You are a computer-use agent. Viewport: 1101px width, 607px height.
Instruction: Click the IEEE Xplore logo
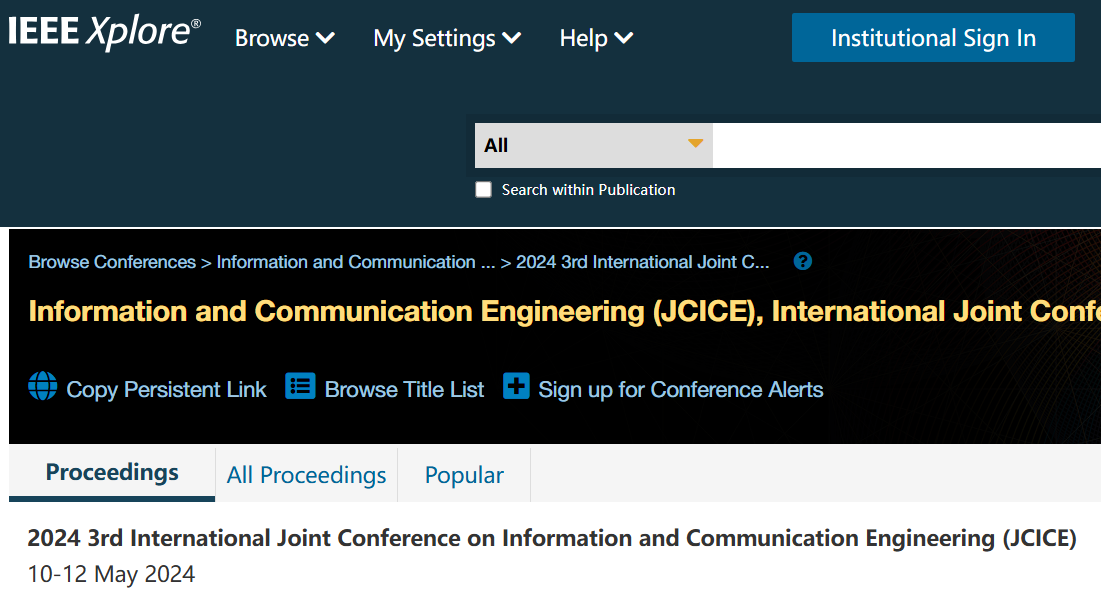click(104, 32)
